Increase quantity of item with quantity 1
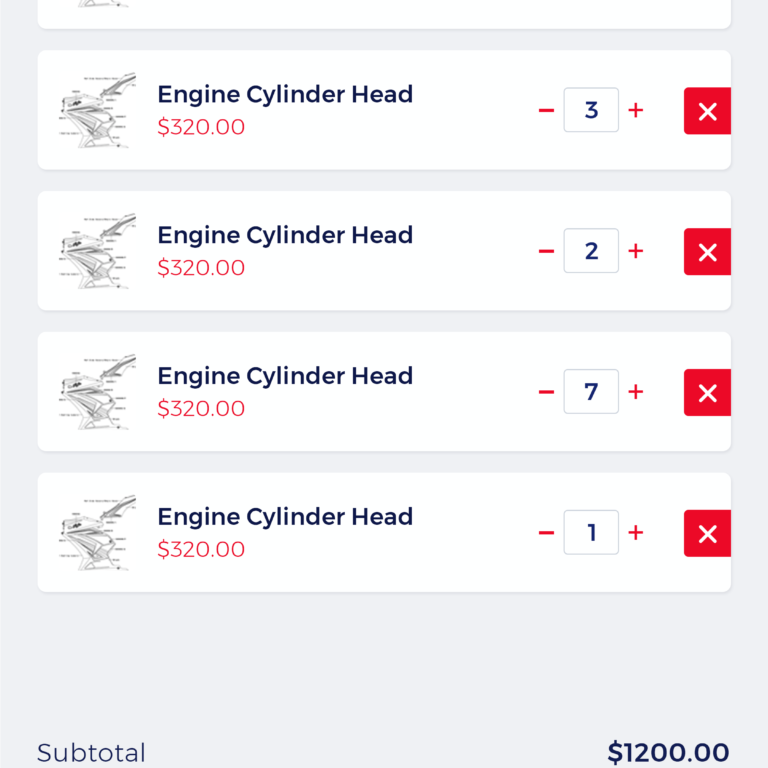Screen dimensions: 768x768 coord(636,533)
